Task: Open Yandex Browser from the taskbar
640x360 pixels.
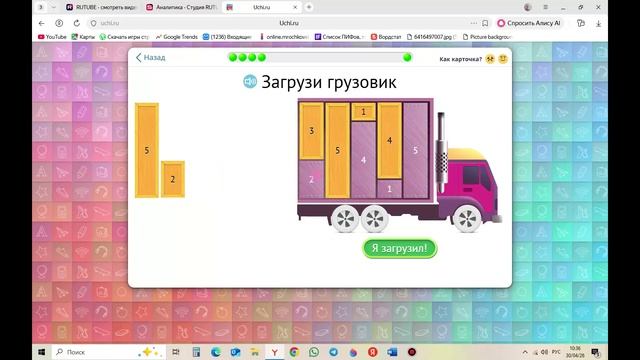Action: pos(274,352)
